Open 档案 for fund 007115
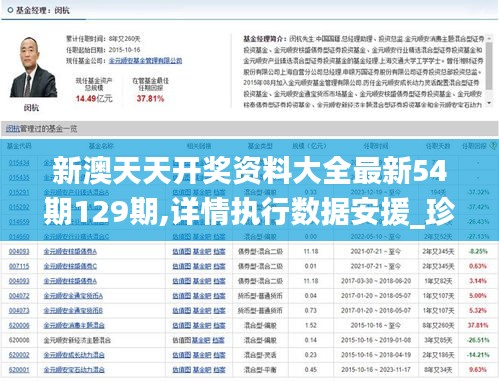The image size is (499, 381). tap(219, 266)
